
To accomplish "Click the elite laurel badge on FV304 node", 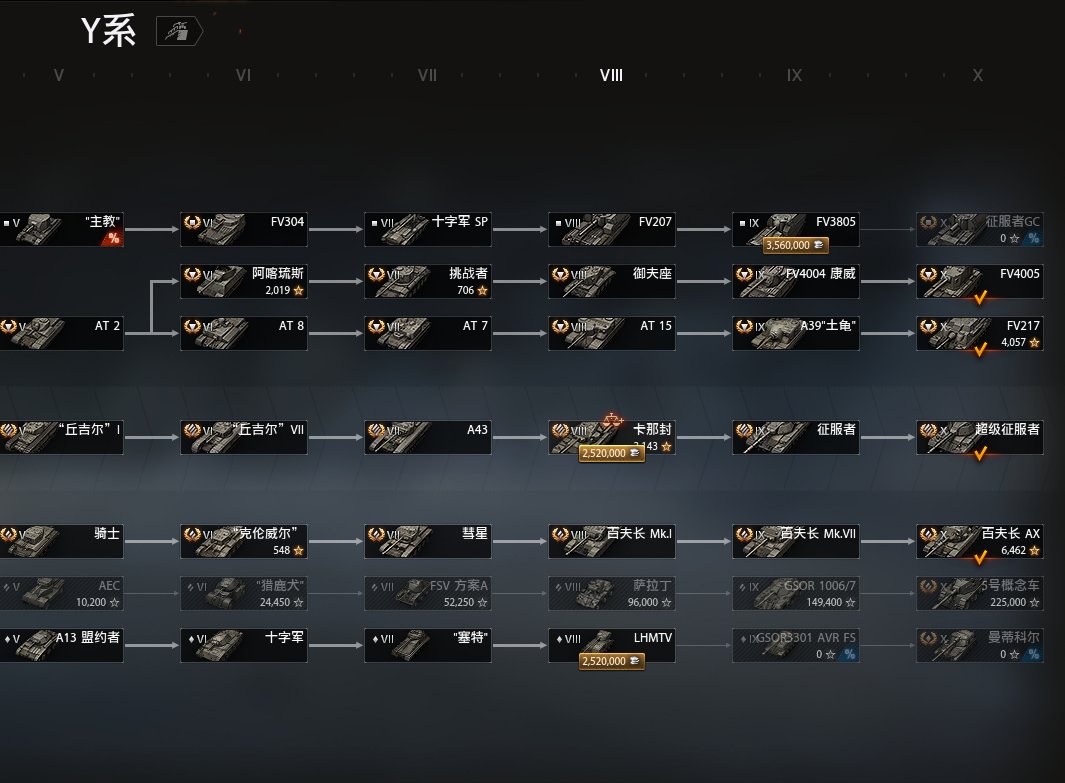I will point(193,222).
